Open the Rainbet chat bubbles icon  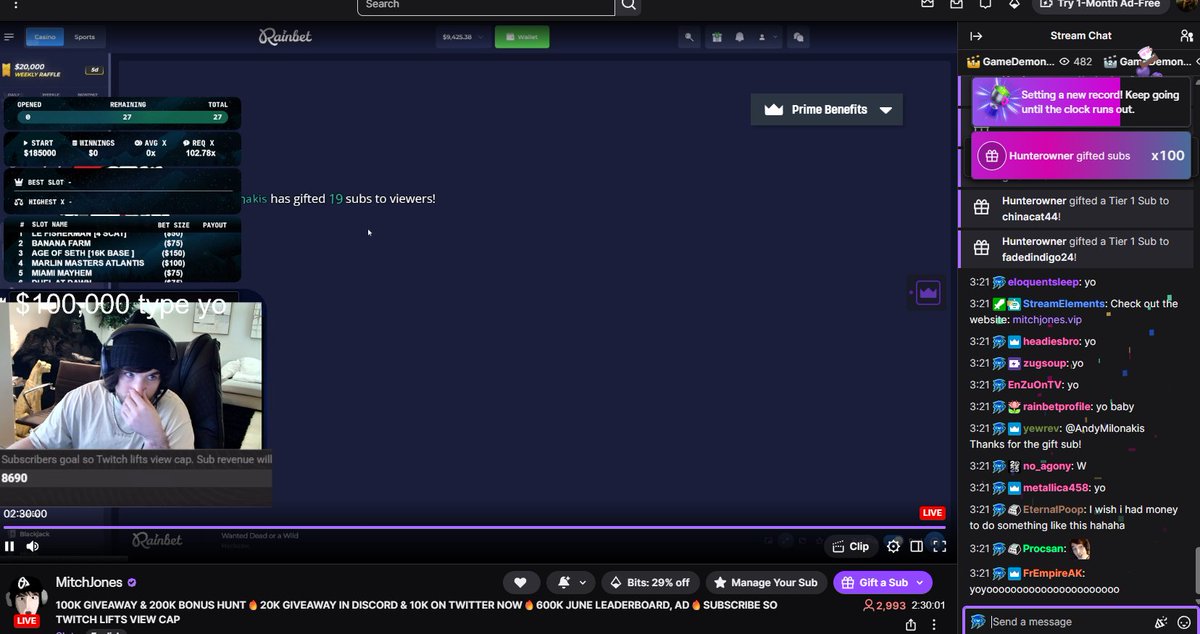[797, 37]
